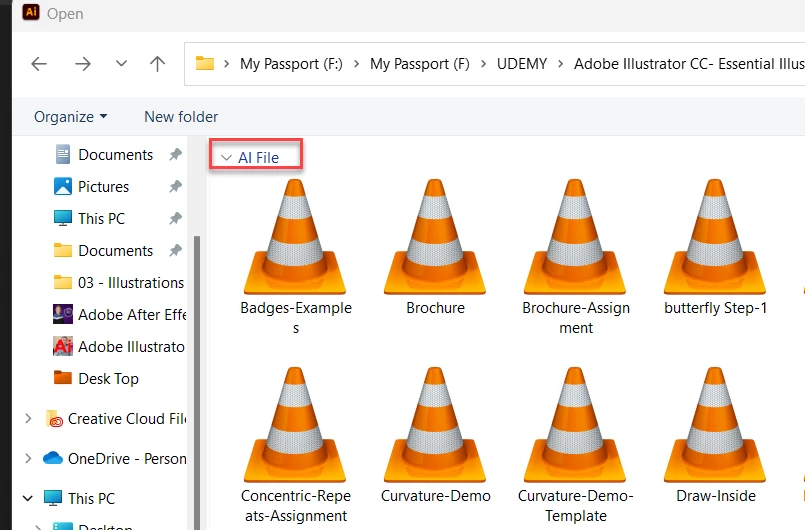Navigate to My Passport (F:) breadcrumb
The image size is (805, 530).
[x=291, y=64]
